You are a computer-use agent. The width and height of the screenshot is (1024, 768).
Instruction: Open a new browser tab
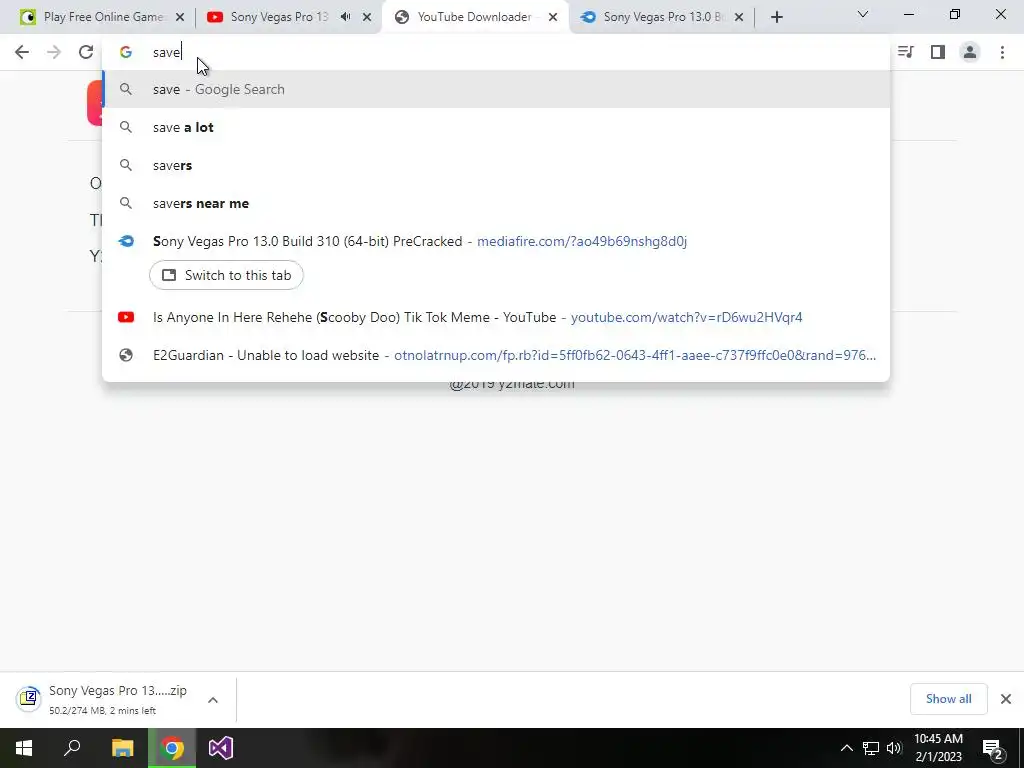(776, 17)
